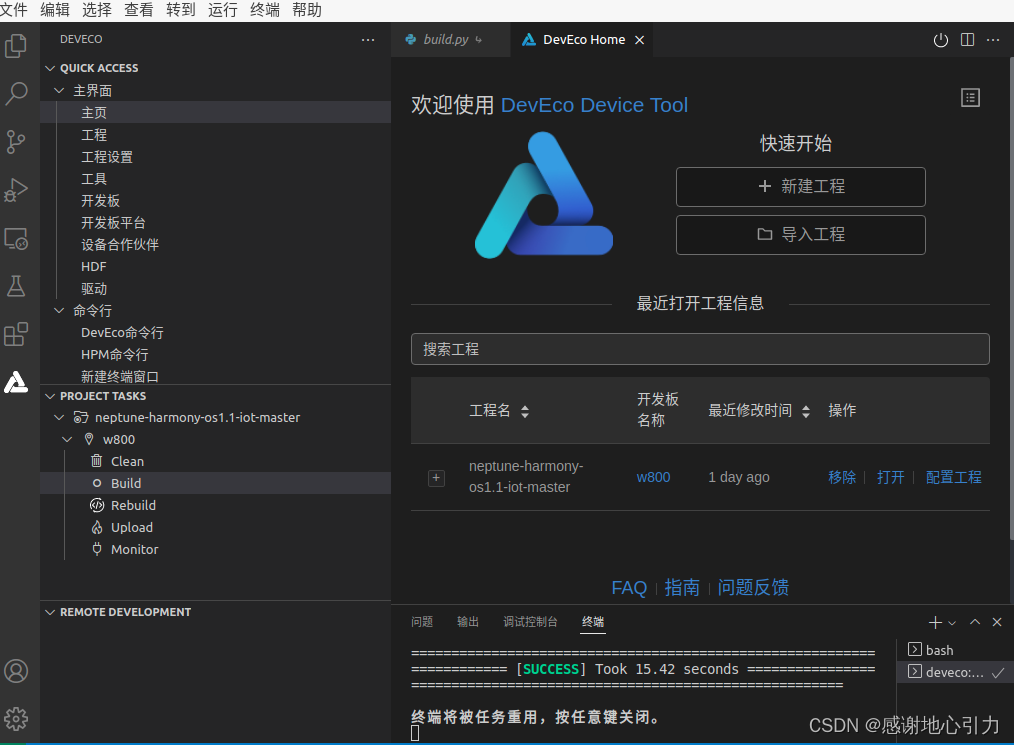
Task: Run the Build task
Action: [215, 483]
